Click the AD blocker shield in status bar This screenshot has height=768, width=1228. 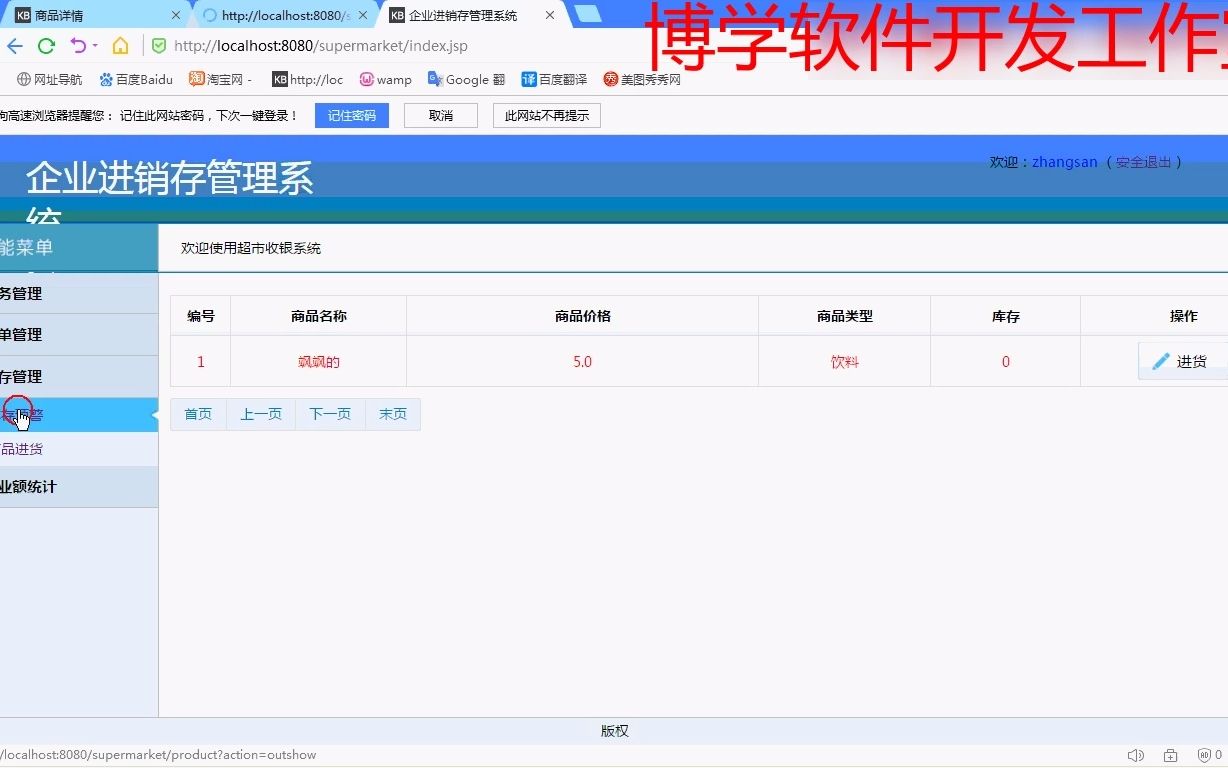pos(1202,755)
